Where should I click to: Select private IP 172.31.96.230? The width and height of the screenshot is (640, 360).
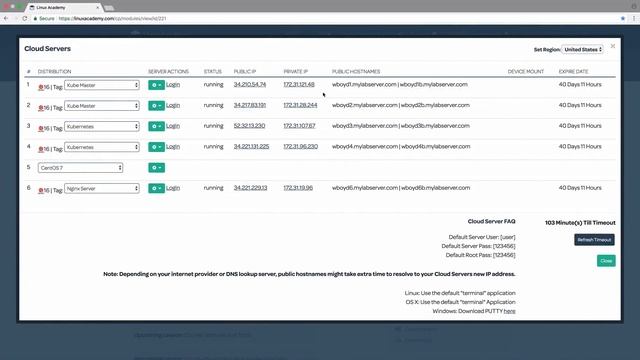click(301, 147)
